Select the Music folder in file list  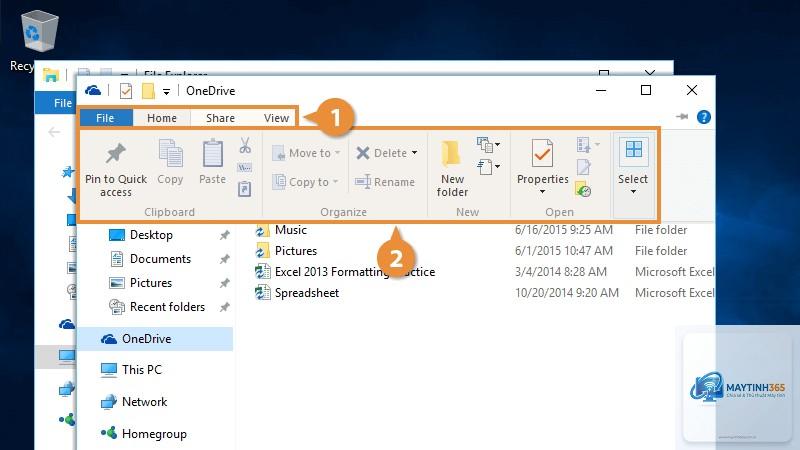(x=291, y=230)
